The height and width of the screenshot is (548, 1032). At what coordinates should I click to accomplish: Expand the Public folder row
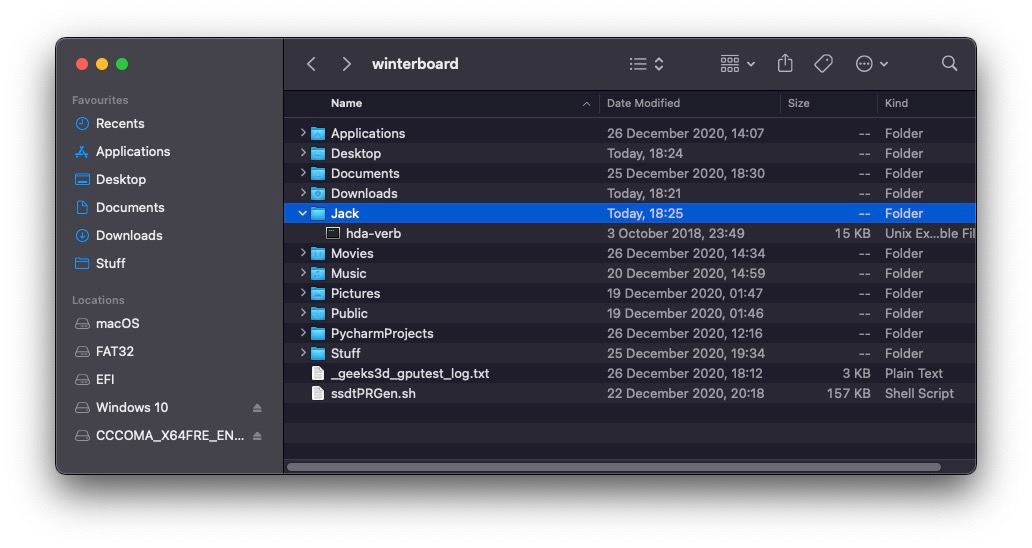click(x=302, y=313)
